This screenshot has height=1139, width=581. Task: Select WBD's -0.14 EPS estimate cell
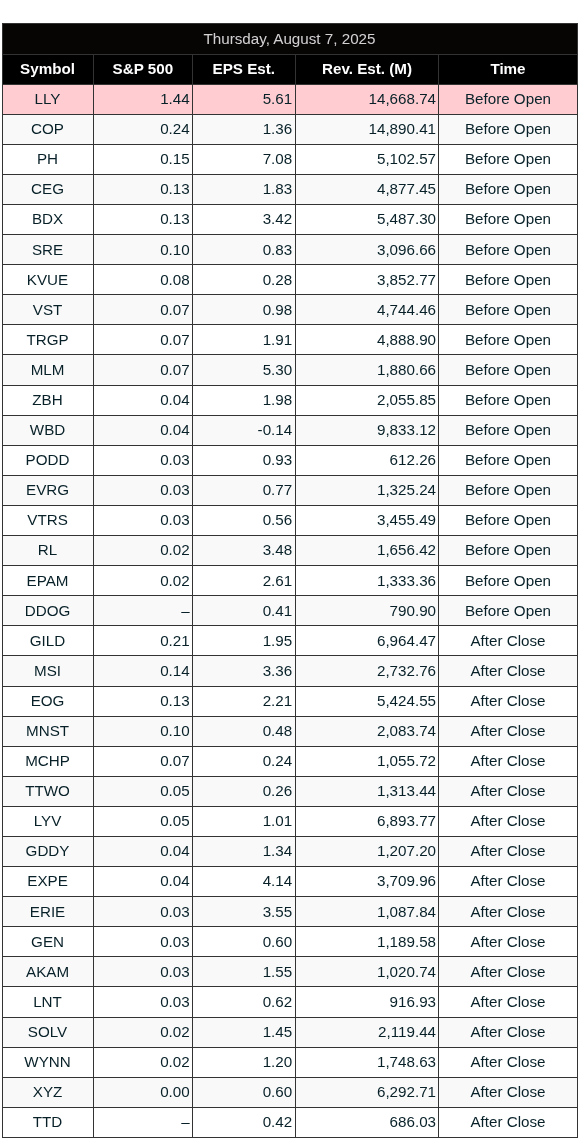pyautogui.click(x=244, y=430)
